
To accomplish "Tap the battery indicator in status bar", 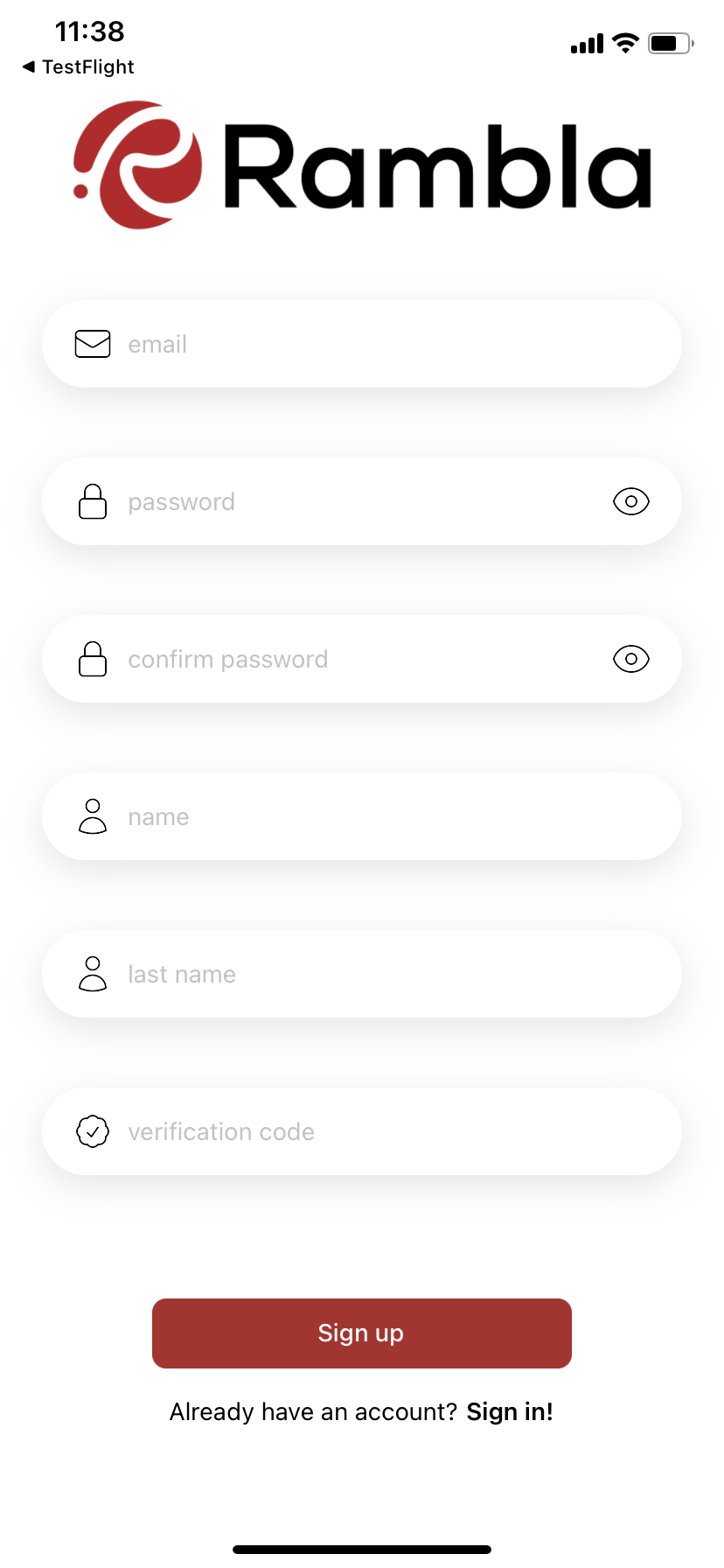I will point(670,43).
